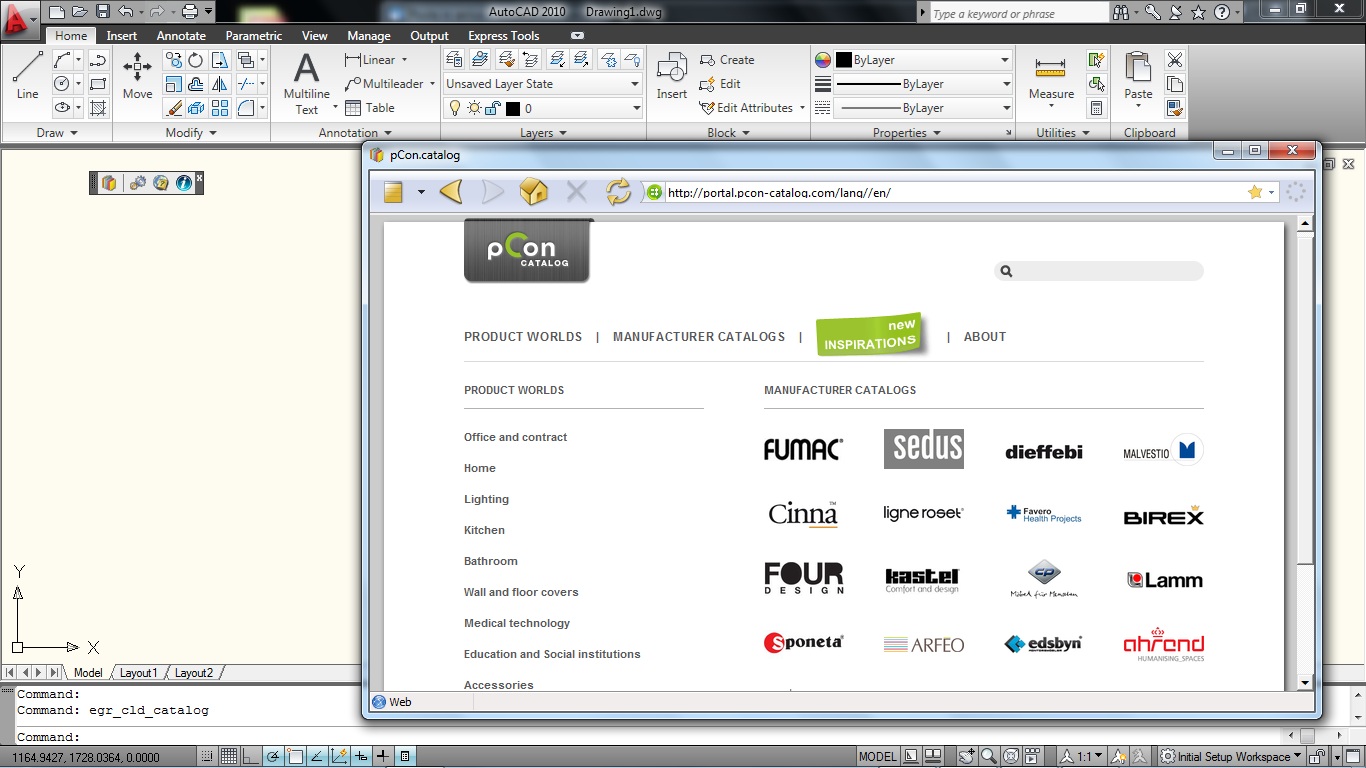Toggle Grid Display in status bar
Image resolution: width=1366 pixels, height=768 pixels.
pos(228,756)
